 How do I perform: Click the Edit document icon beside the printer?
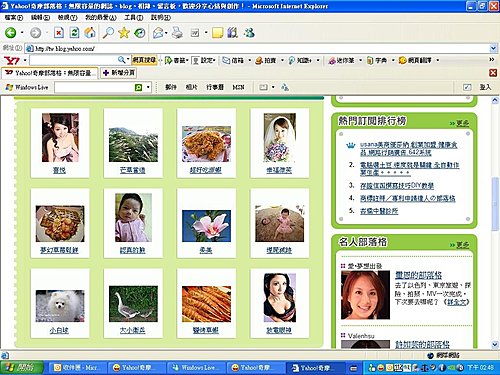coord(195,33)
